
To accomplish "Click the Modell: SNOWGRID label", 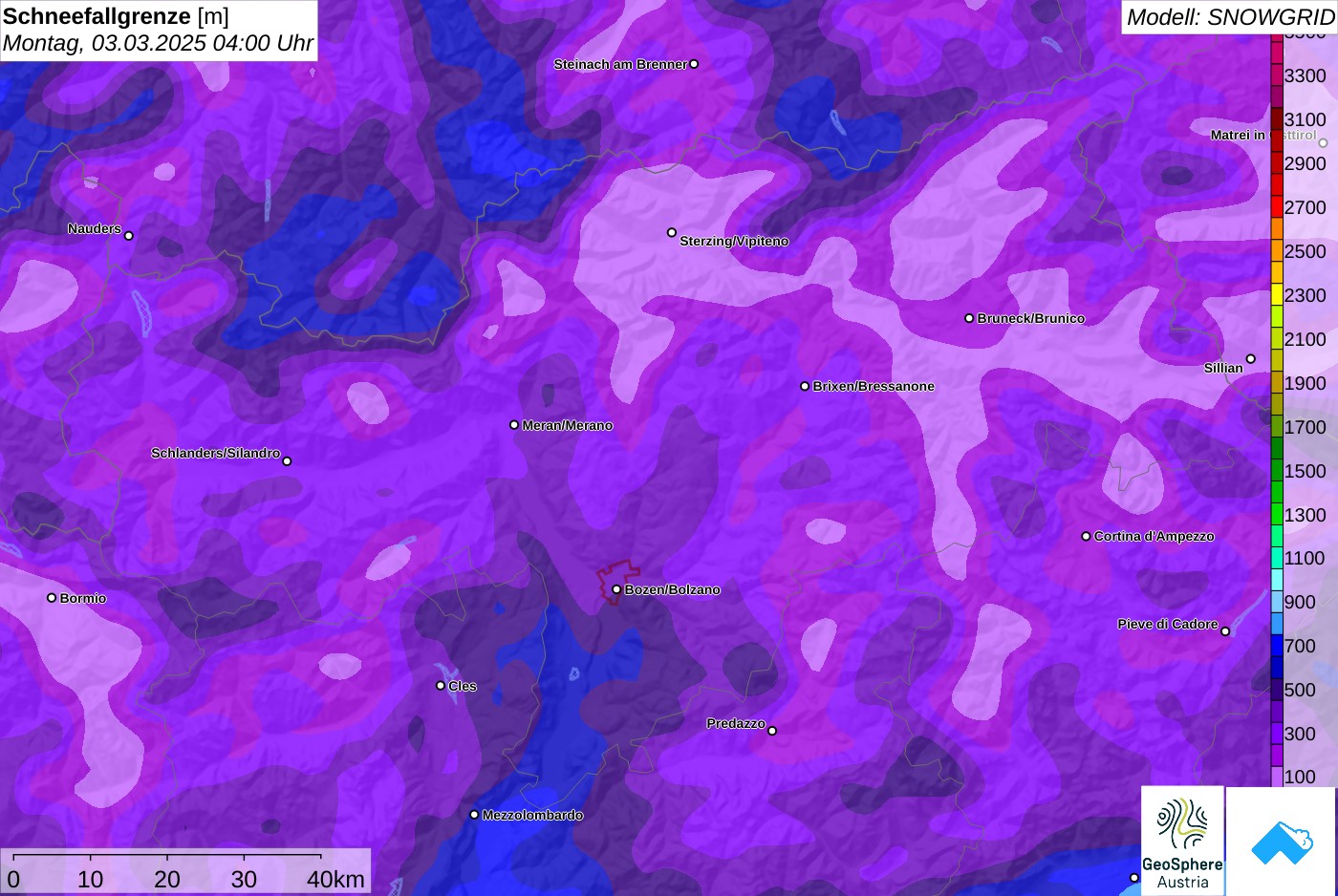I will (1230, 16).
